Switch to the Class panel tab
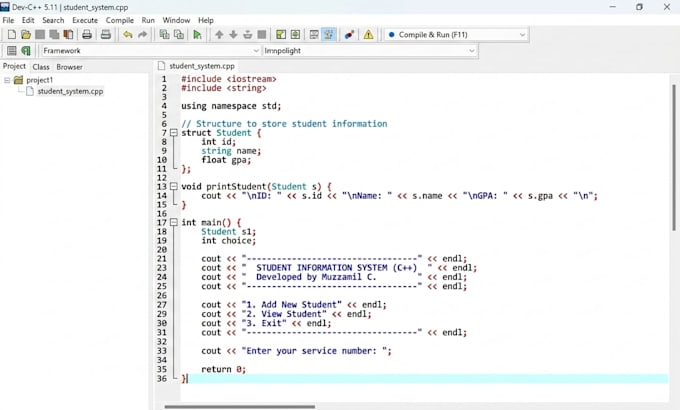The width and height of the screenshot is (680, 410). [41, 67]
